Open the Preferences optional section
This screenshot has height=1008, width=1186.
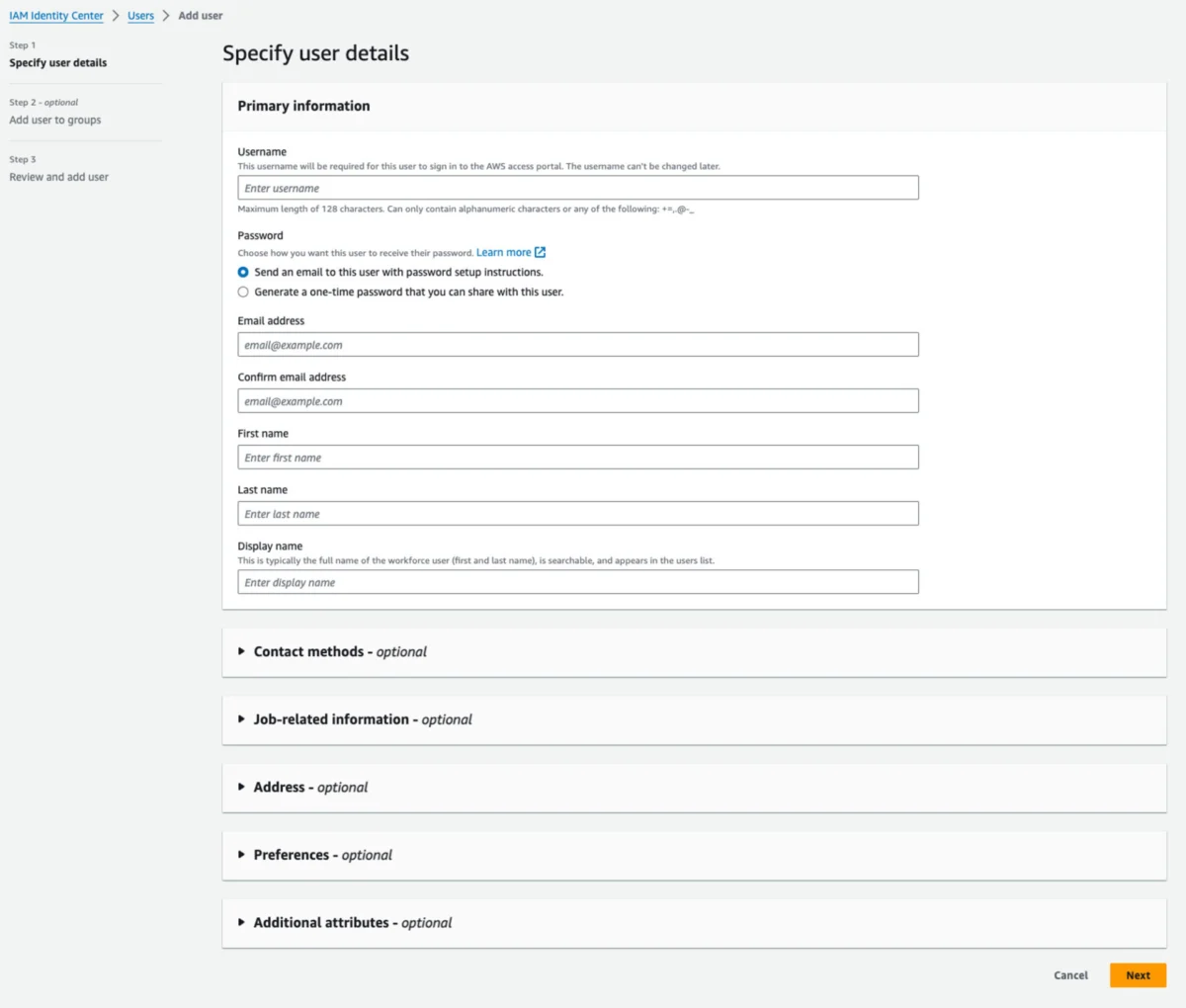[322, 855]
